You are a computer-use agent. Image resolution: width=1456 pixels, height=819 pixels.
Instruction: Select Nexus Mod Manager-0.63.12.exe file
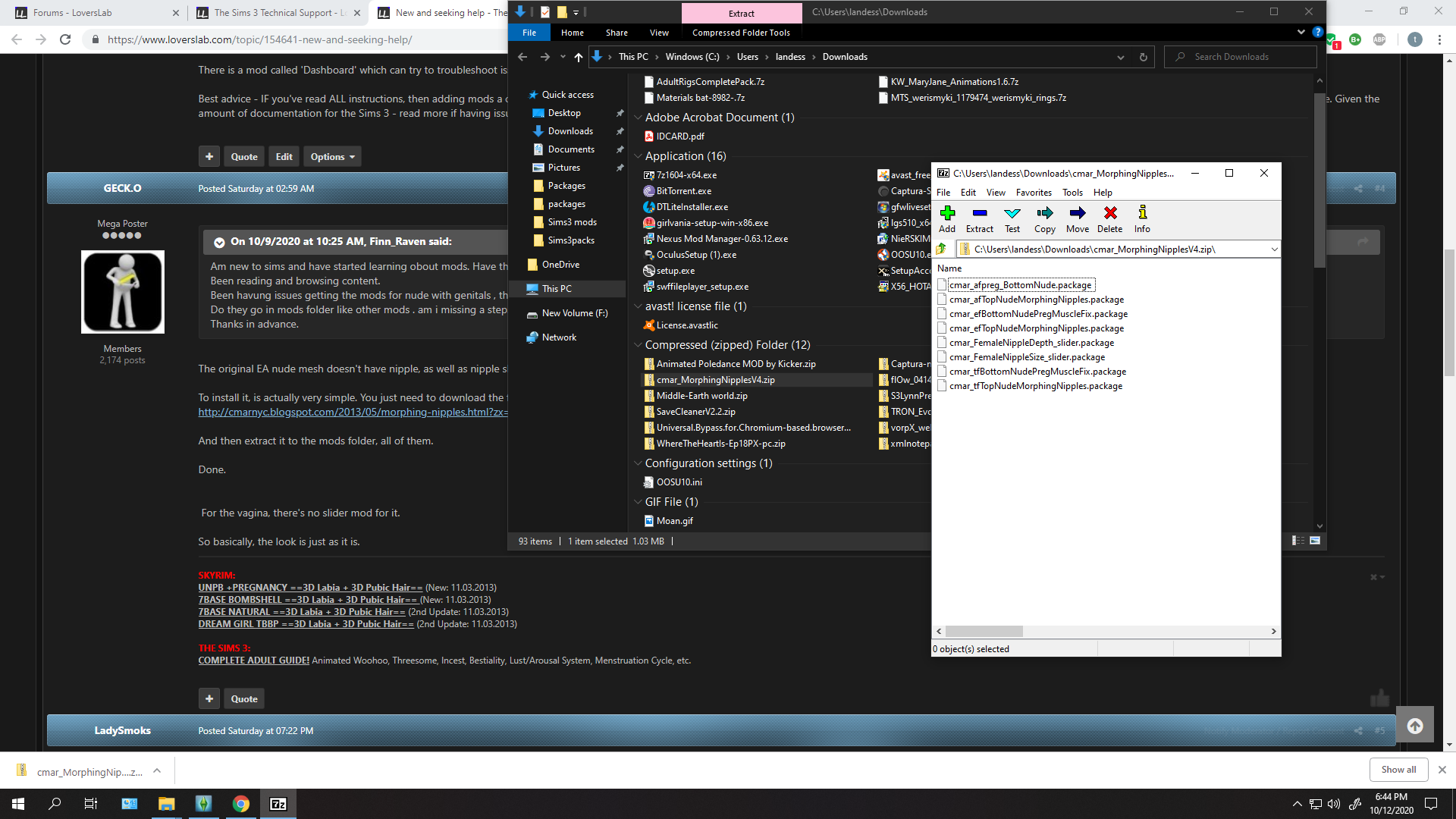coord(722,239)
